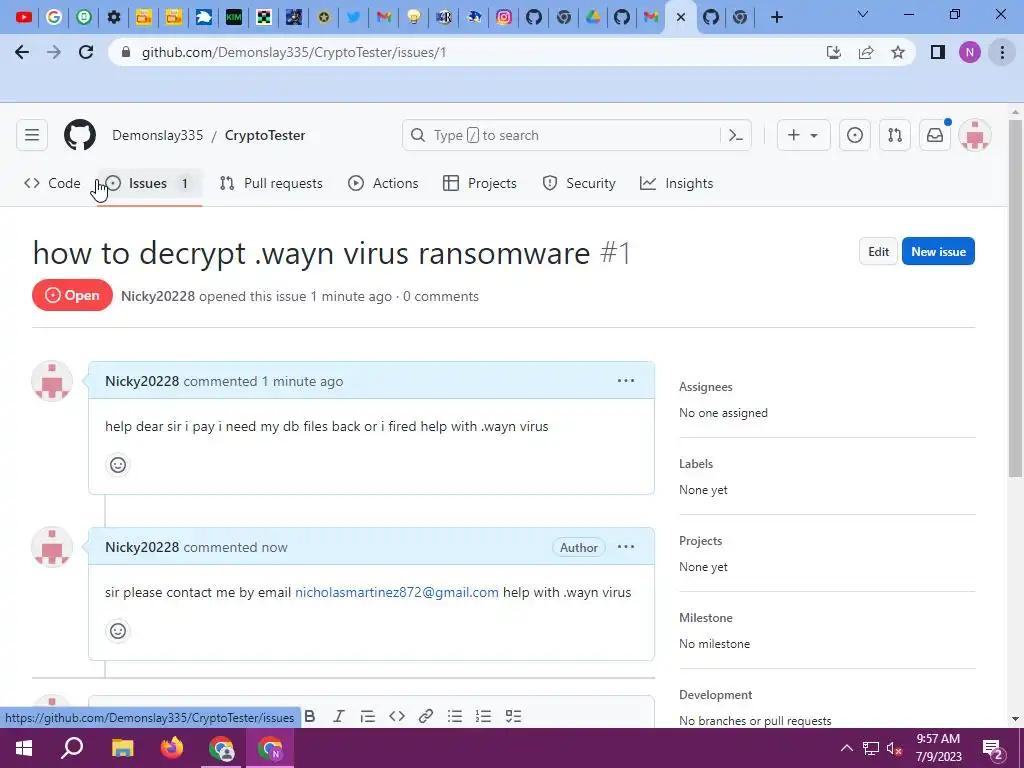The width and height of the screenshot is (1024, 768).
Task: Open a new browser tab
Action: pyautogui.click(x=776, y=17)
